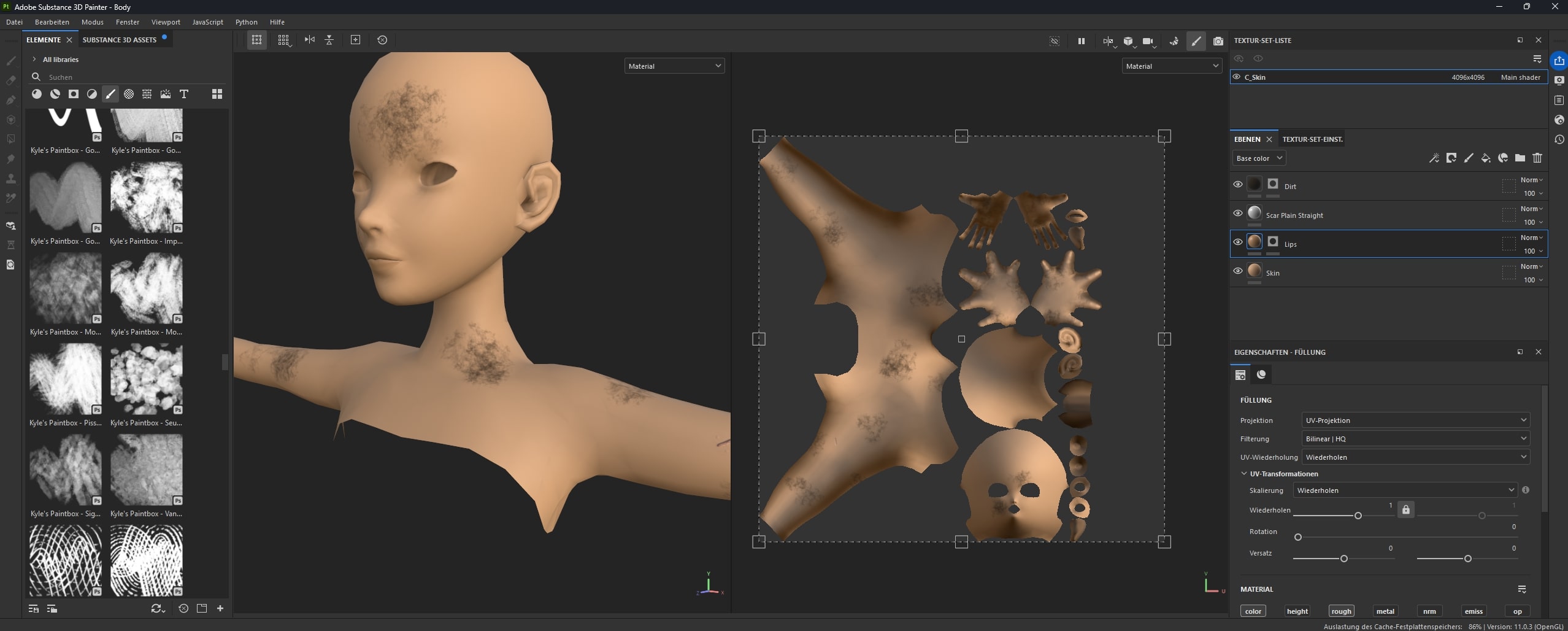This screenshot has width=1568, height=631.
Task: Open the Base color channel dropdown
Action: pyautogui.click(x=1259, y=158)
